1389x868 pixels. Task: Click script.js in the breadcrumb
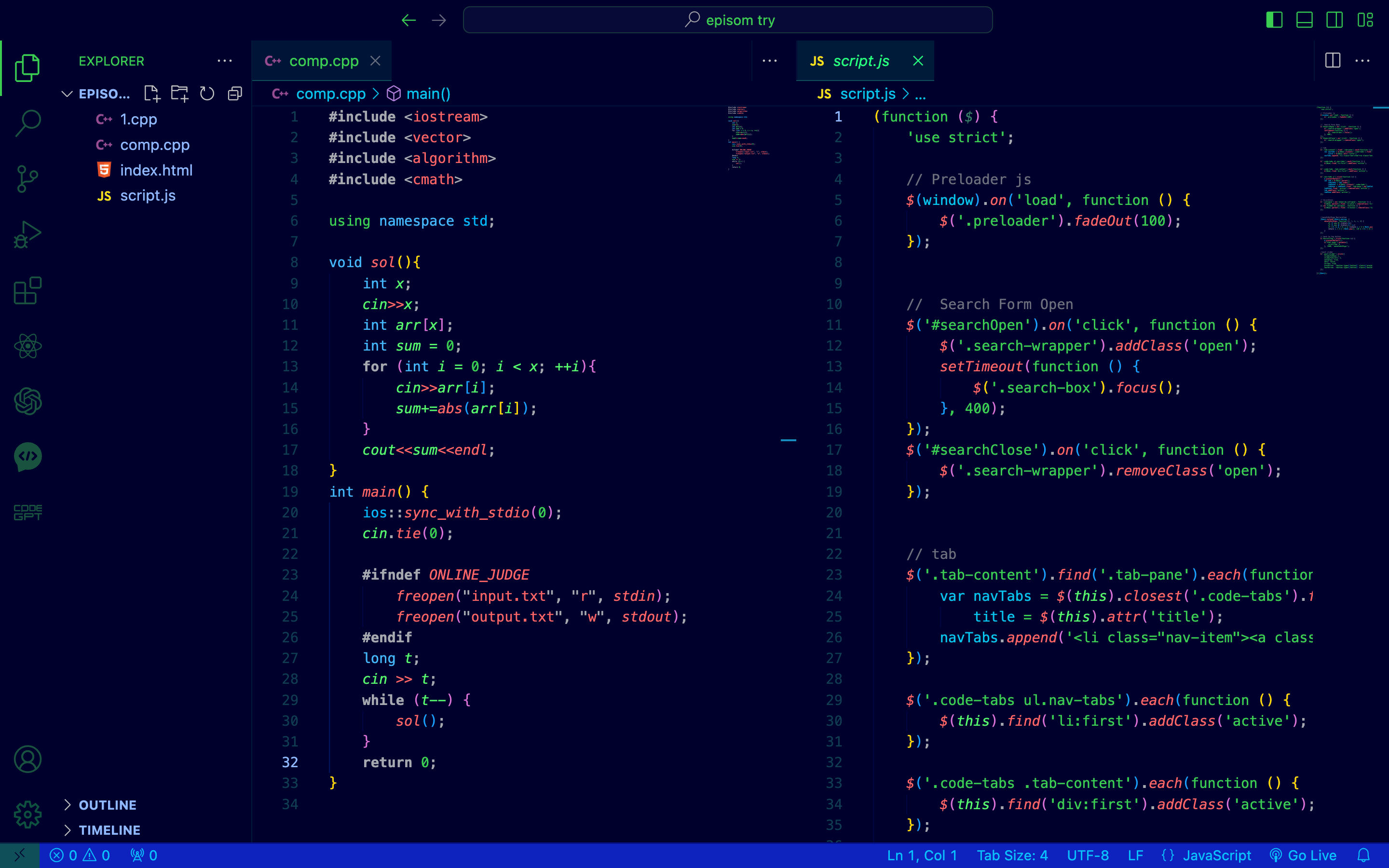pos(867,94)
